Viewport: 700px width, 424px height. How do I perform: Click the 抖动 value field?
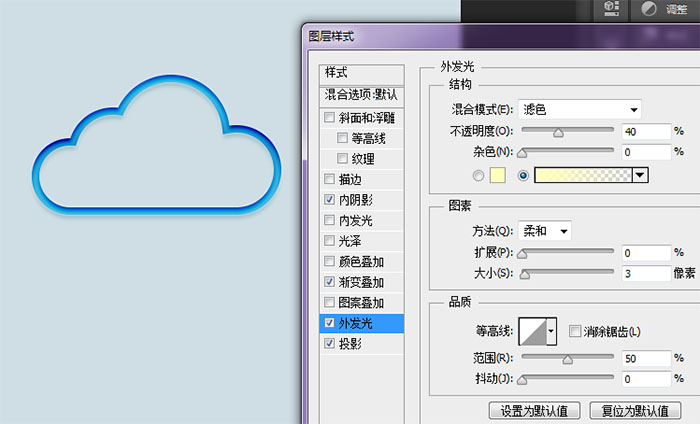coord(646,379)
